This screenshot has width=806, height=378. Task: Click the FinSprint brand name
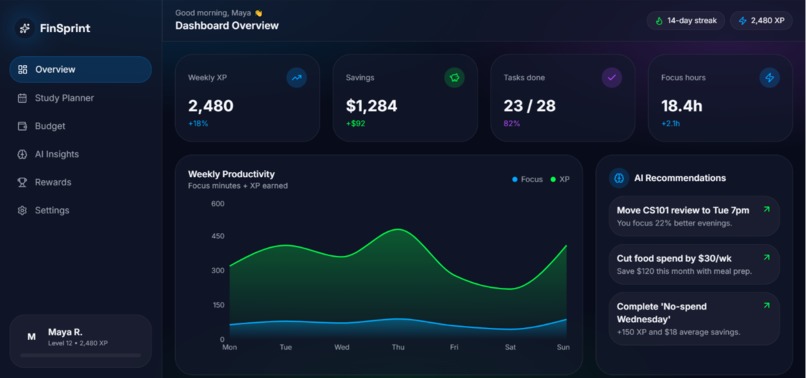(x=65, y=28)
